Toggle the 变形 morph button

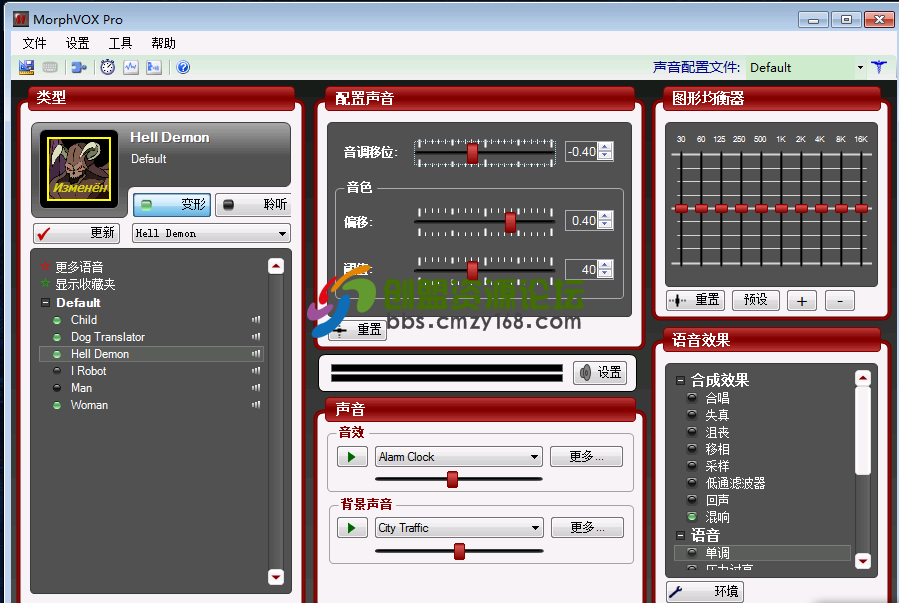point(172,205)
